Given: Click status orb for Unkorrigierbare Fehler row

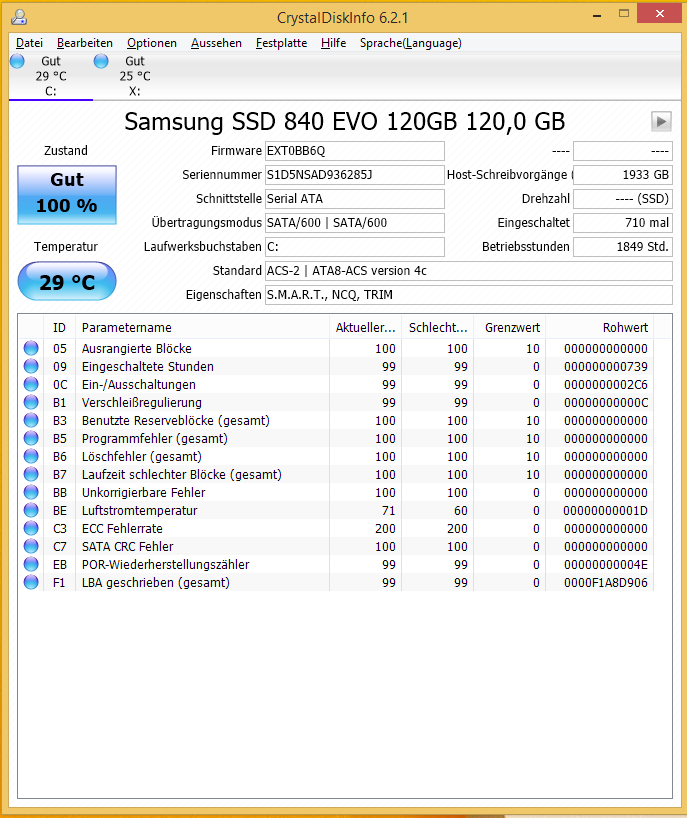Looking at the screenshot, I should [31, 492].
